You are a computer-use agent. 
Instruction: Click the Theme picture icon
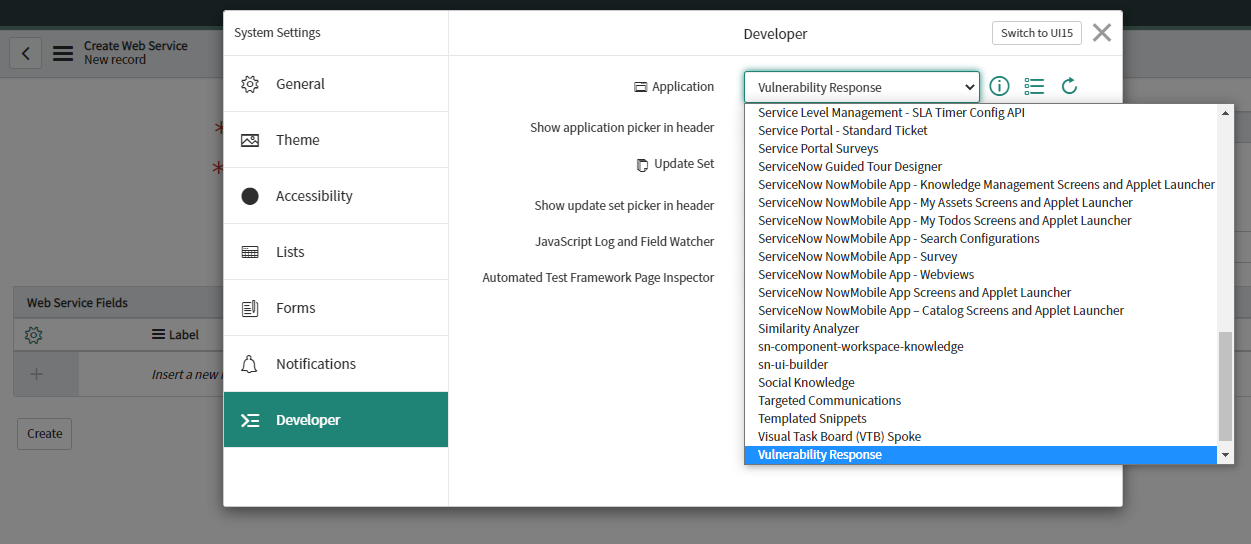pos(250,140)
